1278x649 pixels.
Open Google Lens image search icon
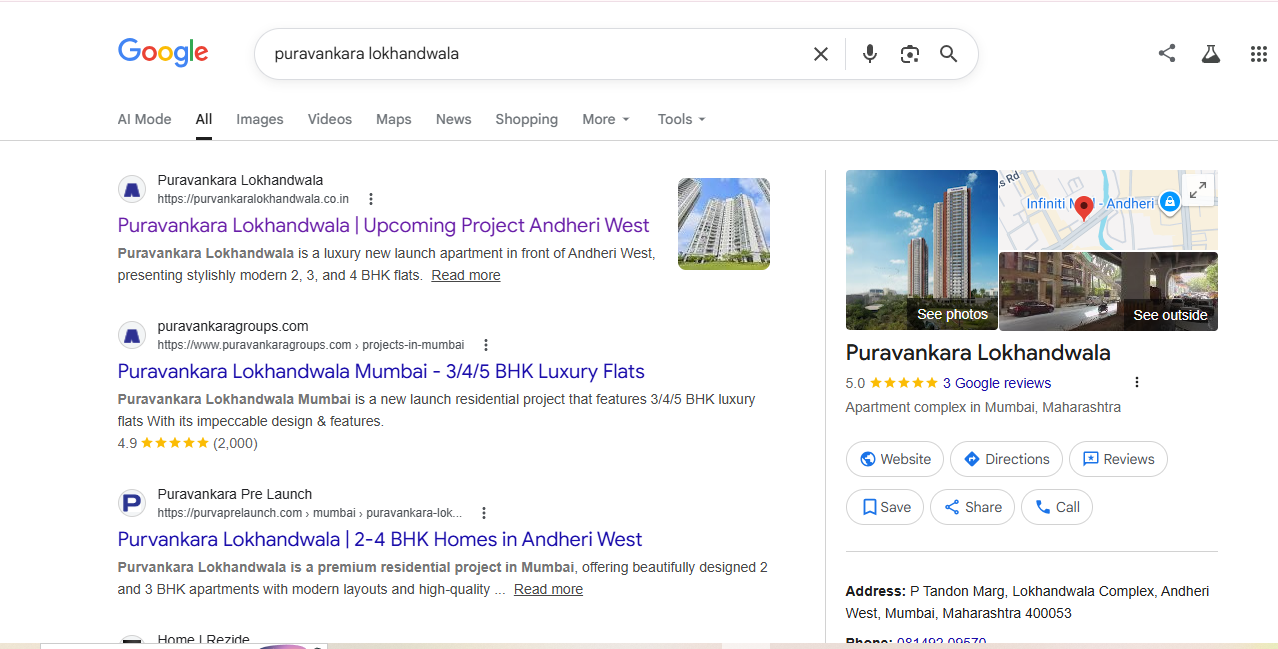909,54
